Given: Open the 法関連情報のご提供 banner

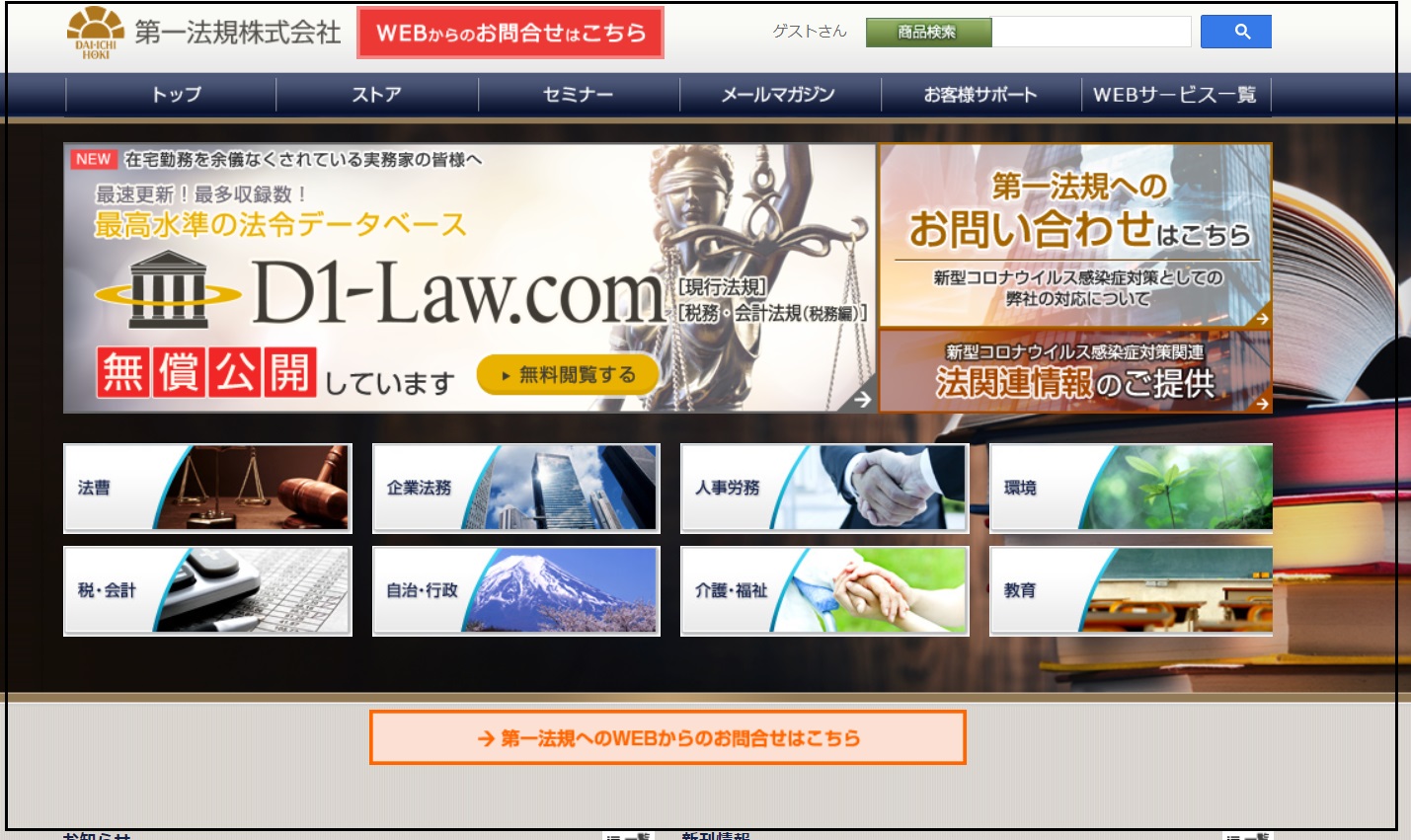Looking at the screenshot, I should tap(1075, 371).
